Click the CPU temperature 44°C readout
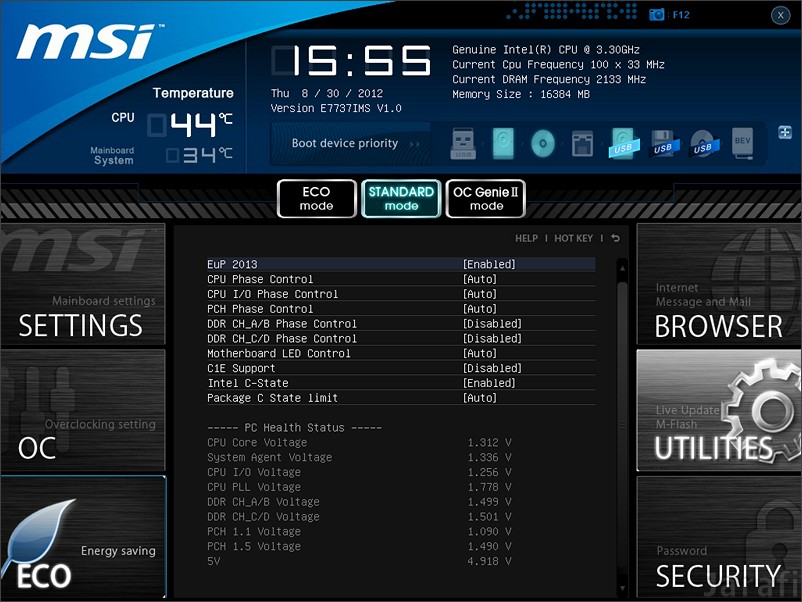This screenshot has width=802, height=602. coord(190,125)
